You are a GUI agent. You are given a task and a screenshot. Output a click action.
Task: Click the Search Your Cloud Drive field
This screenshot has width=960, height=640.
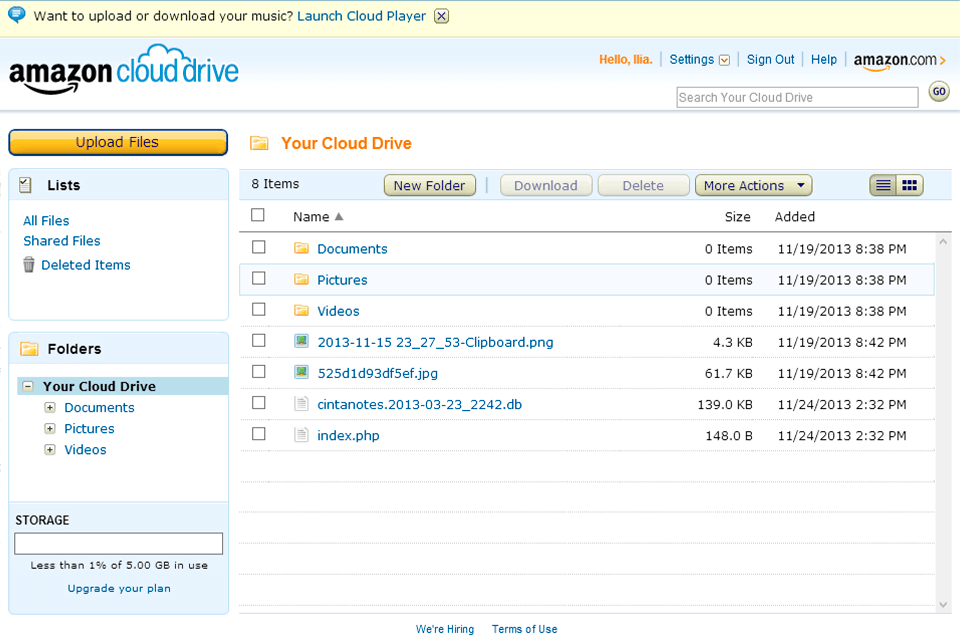point(796,97)
